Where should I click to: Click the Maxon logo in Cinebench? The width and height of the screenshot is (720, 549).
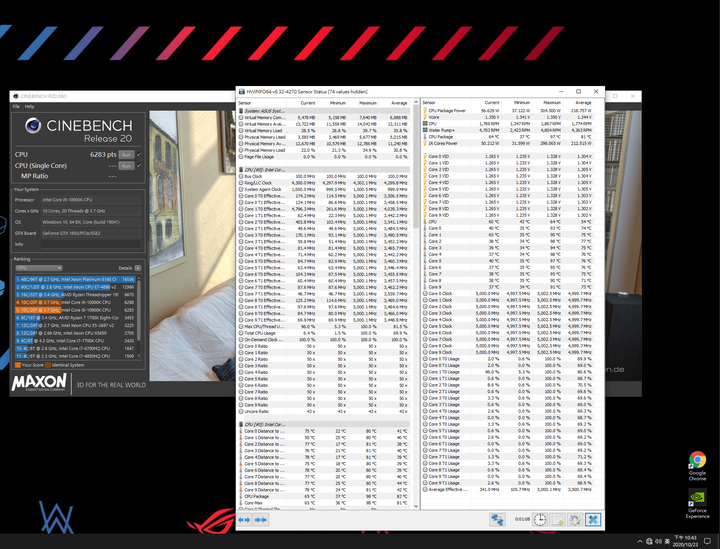(x=39, y=382)
